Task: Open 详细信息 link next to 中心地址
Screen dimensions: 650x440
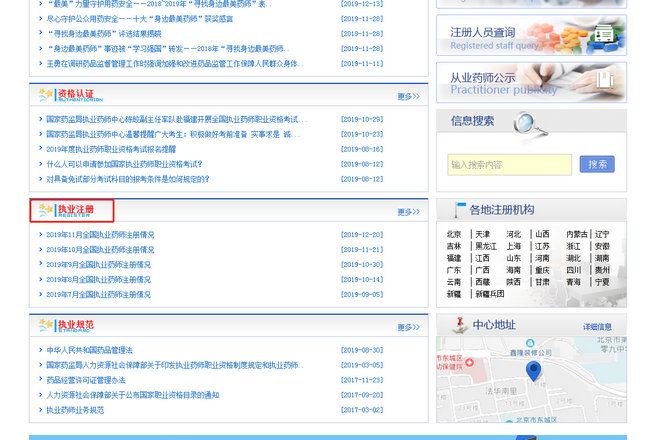Action: coord(597,327)
